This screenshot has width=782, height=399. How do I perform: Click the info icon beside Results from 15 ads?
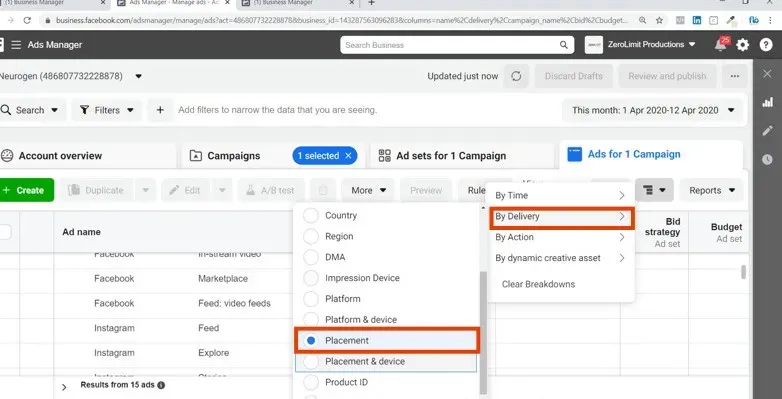[x=161, y=386]
